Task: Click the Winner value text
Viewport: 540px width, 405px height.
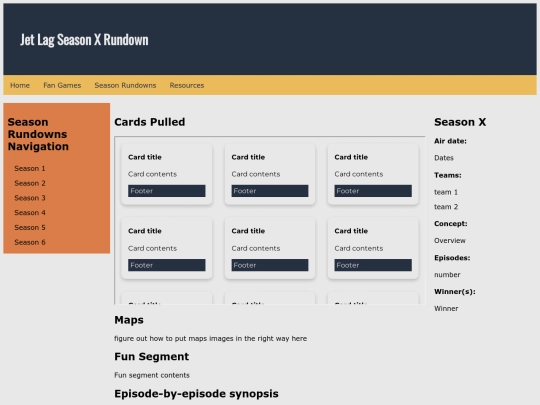Action: coord(446,309)
